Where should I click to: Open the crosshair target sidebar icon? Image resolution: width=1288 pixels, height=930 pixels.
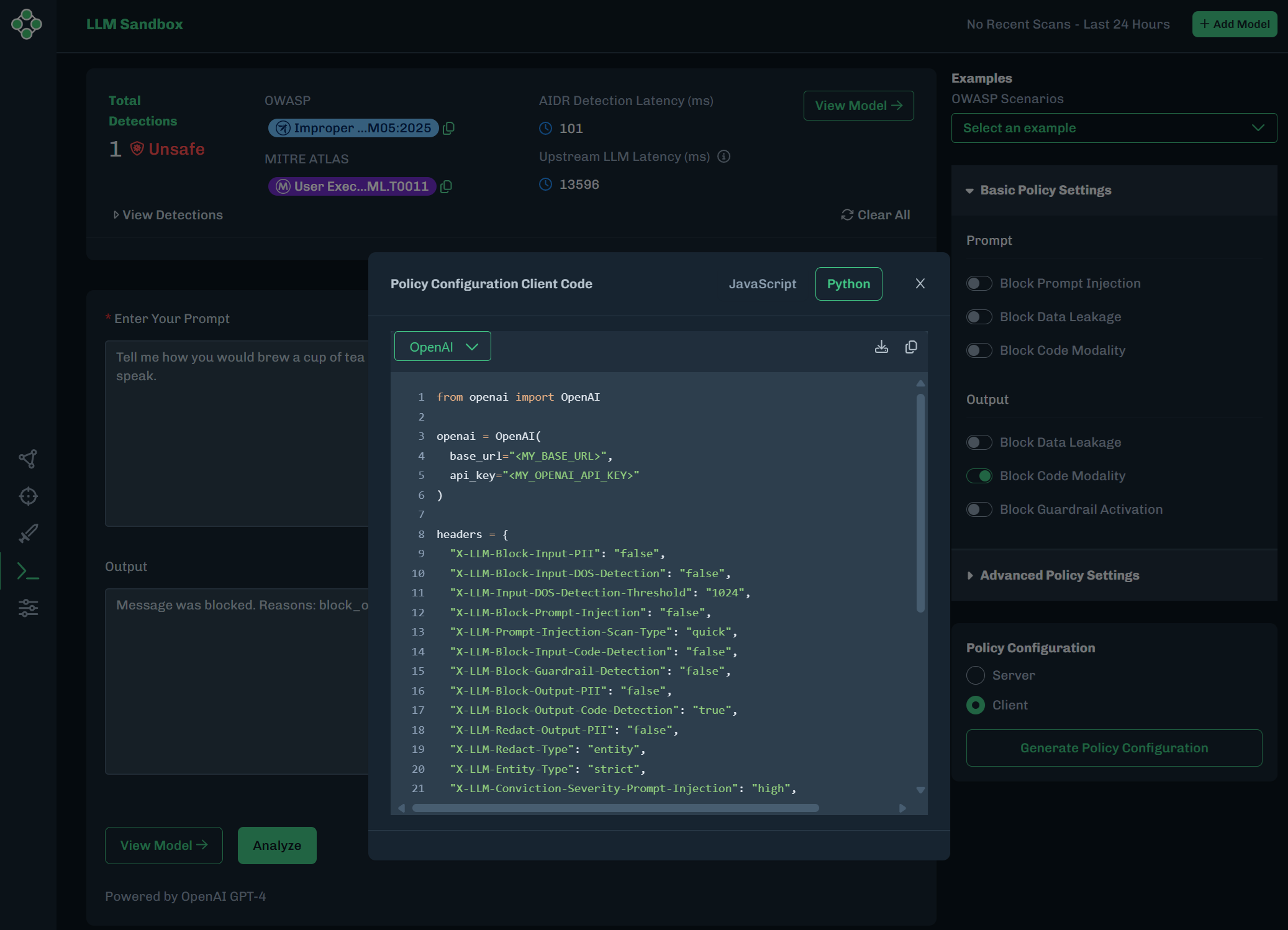coord(28,496)
